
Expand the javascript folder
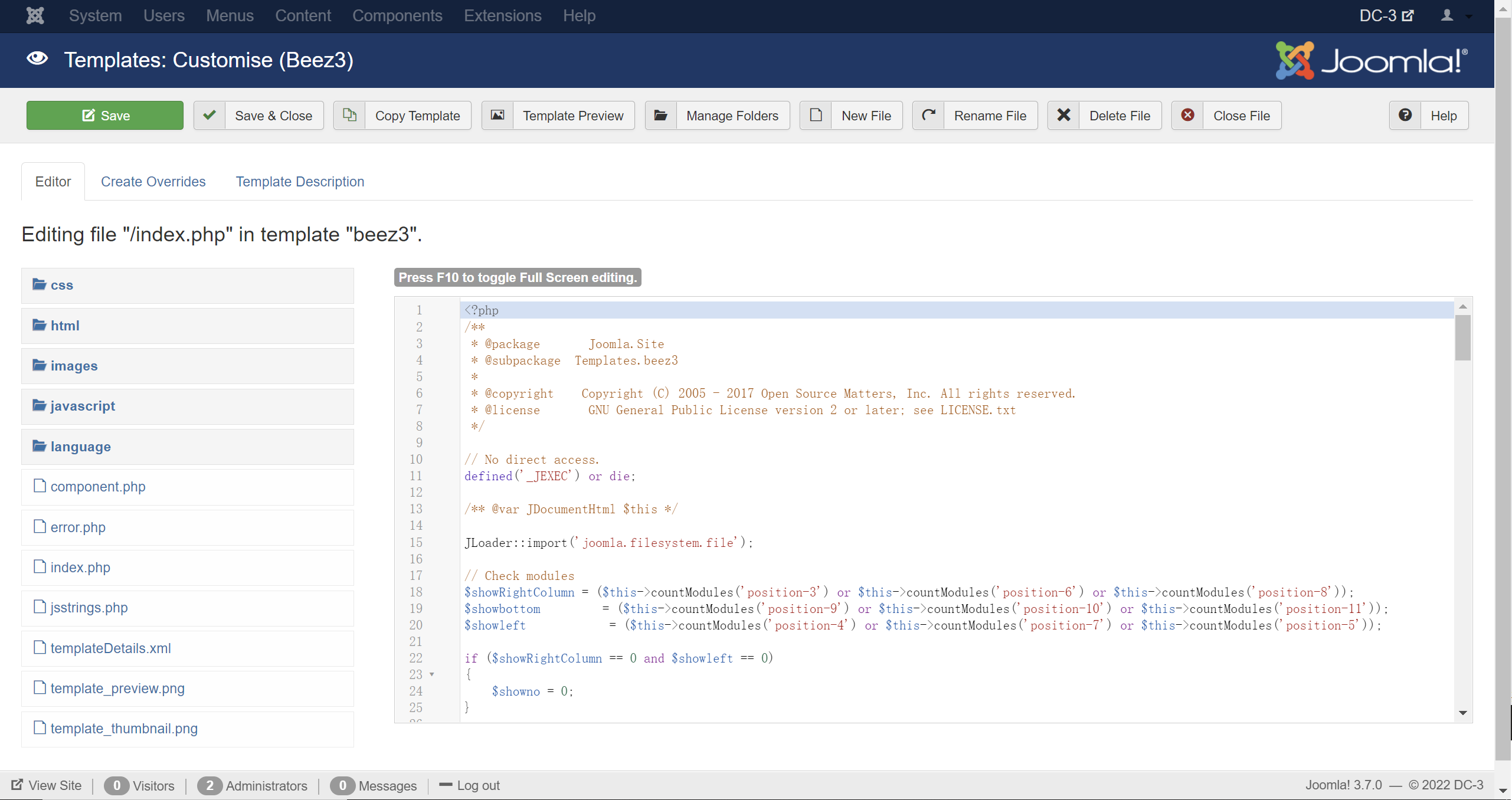click(x=82, y=406)
